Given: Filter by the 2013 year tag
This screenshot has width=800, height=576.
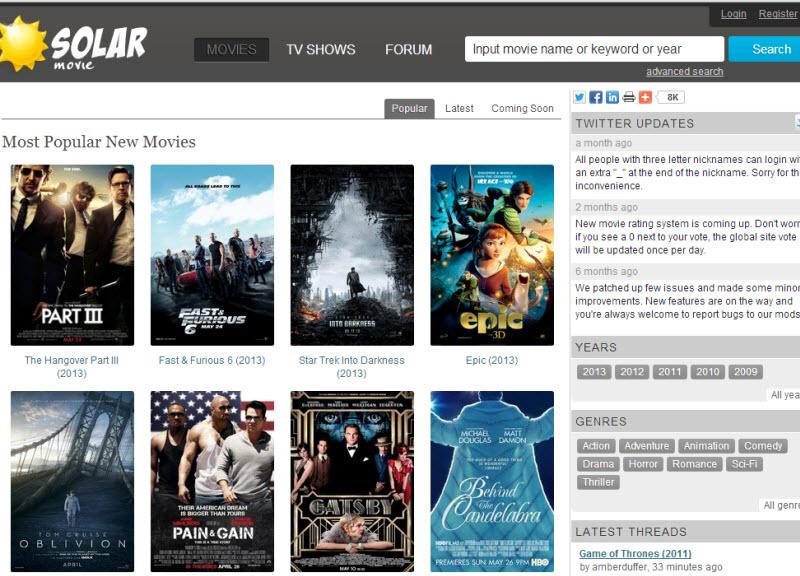Looking at the screenshot, I should point(594,372).
